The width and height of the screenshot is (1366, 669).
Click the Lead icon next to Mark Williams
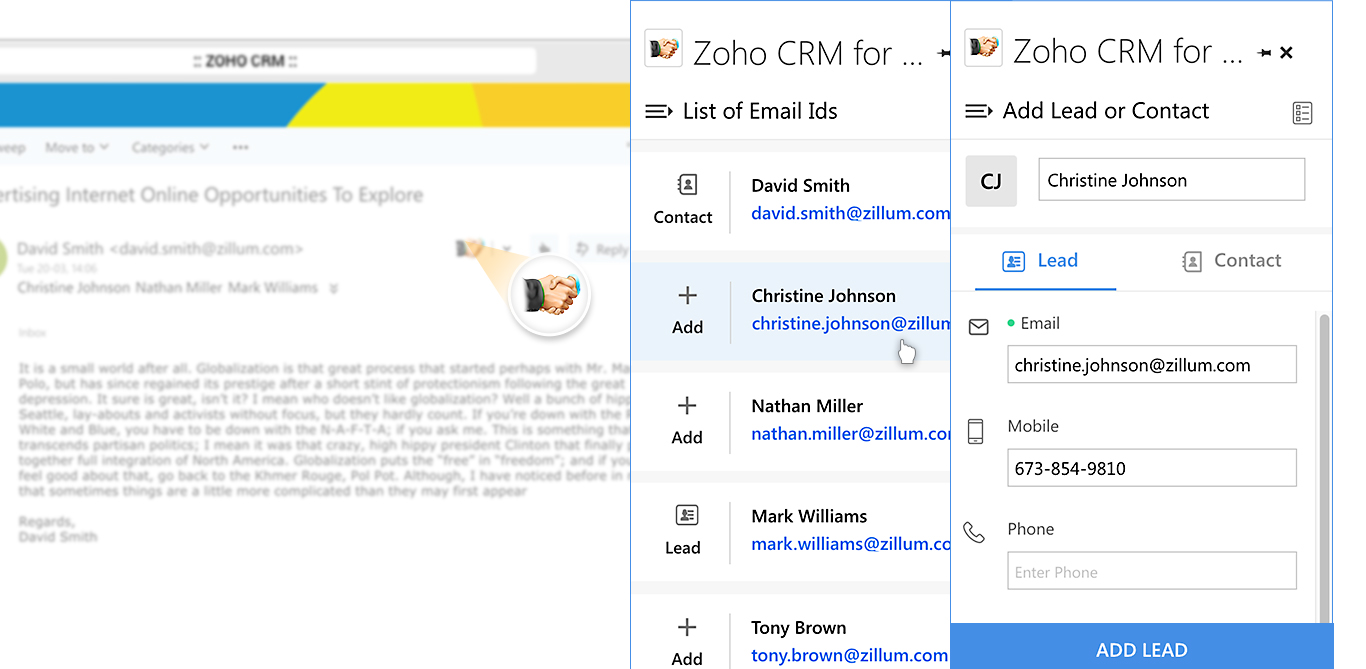coord(687,516)
